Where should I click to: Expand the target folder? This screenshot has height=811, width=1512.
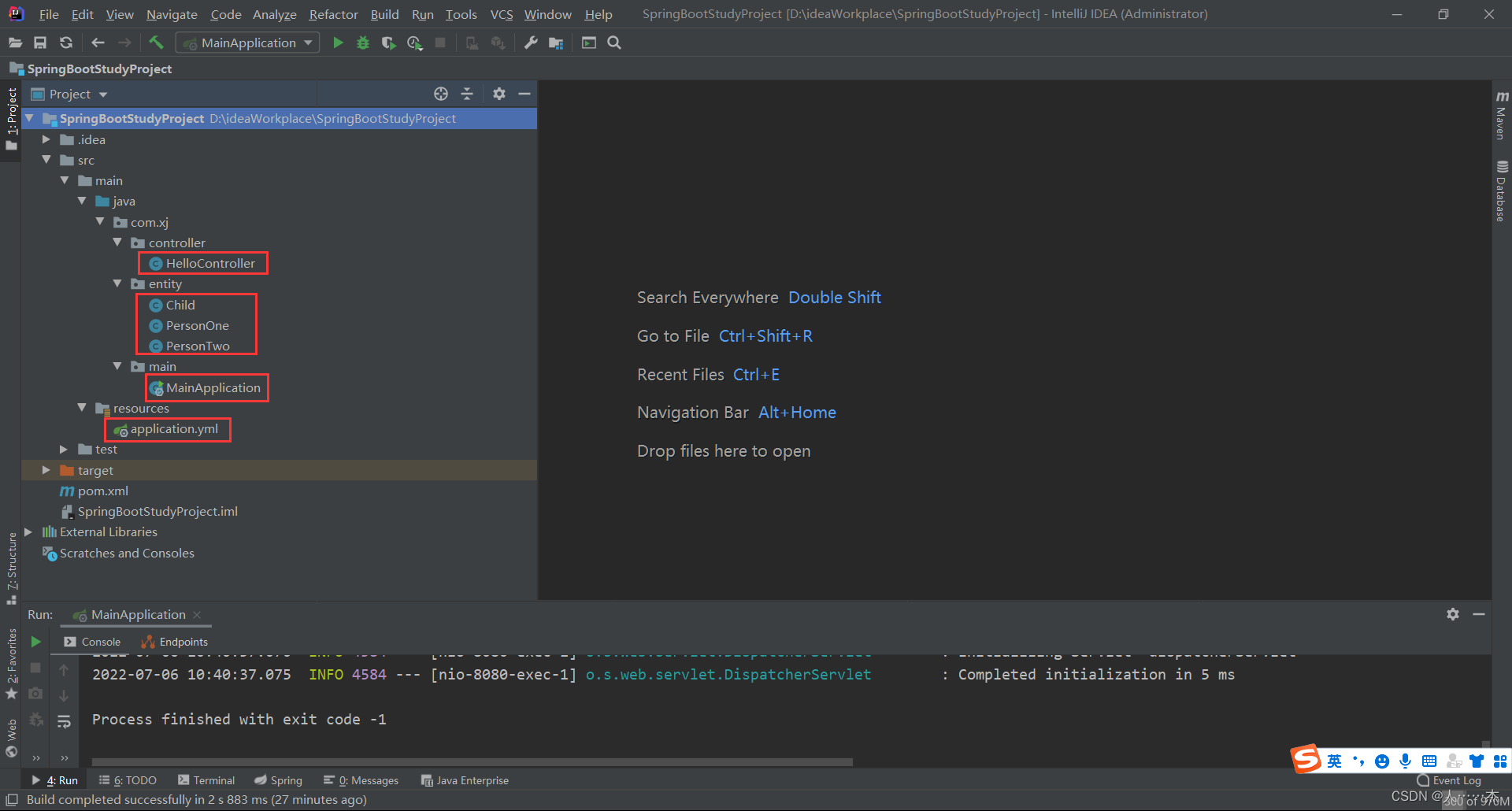point(46,470)
